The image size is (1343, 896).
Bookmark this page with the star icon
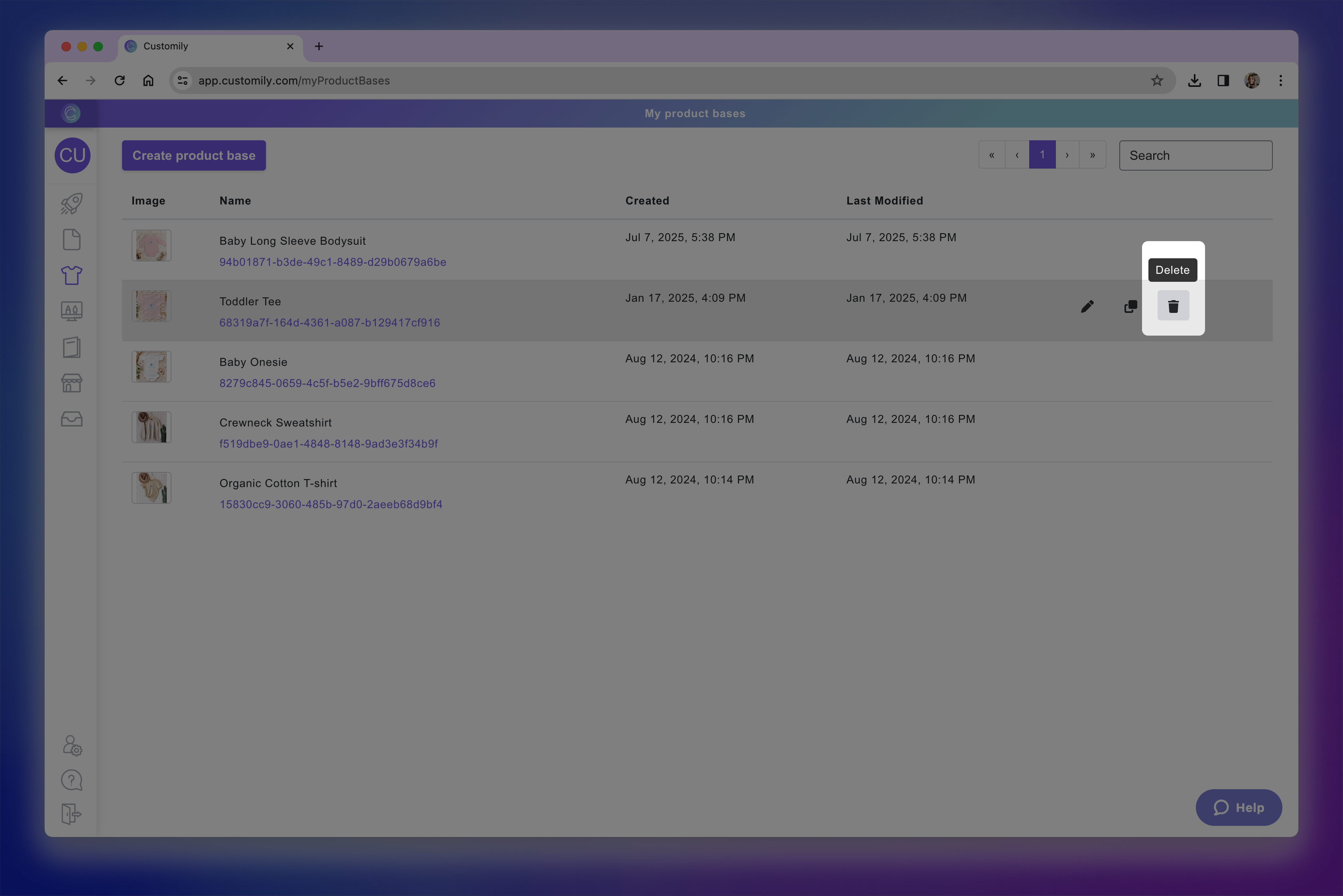pos(1157,81)
